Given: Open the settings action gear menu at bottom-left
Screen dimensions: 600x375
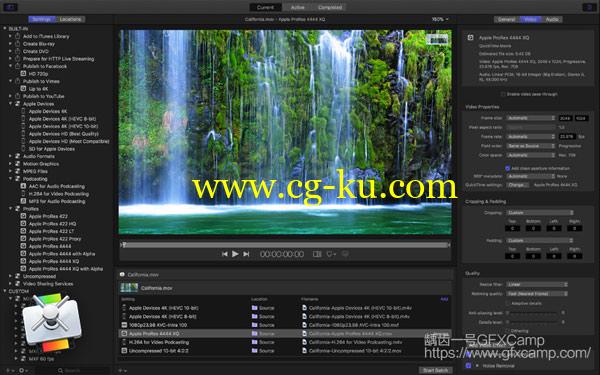Looking at the screenshot, I should point(23,370).
